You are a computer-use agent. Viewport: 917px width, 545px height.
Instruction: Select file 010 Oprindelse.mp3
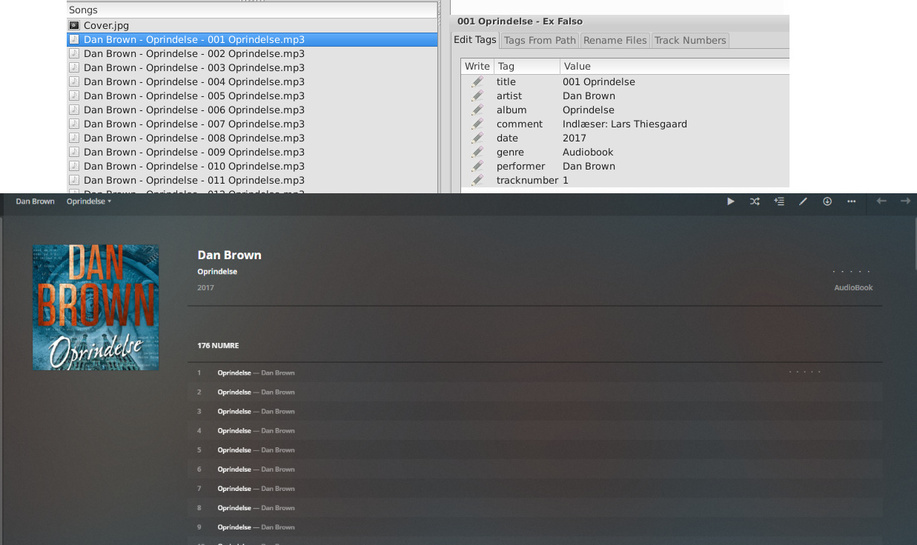coord(252,166)
